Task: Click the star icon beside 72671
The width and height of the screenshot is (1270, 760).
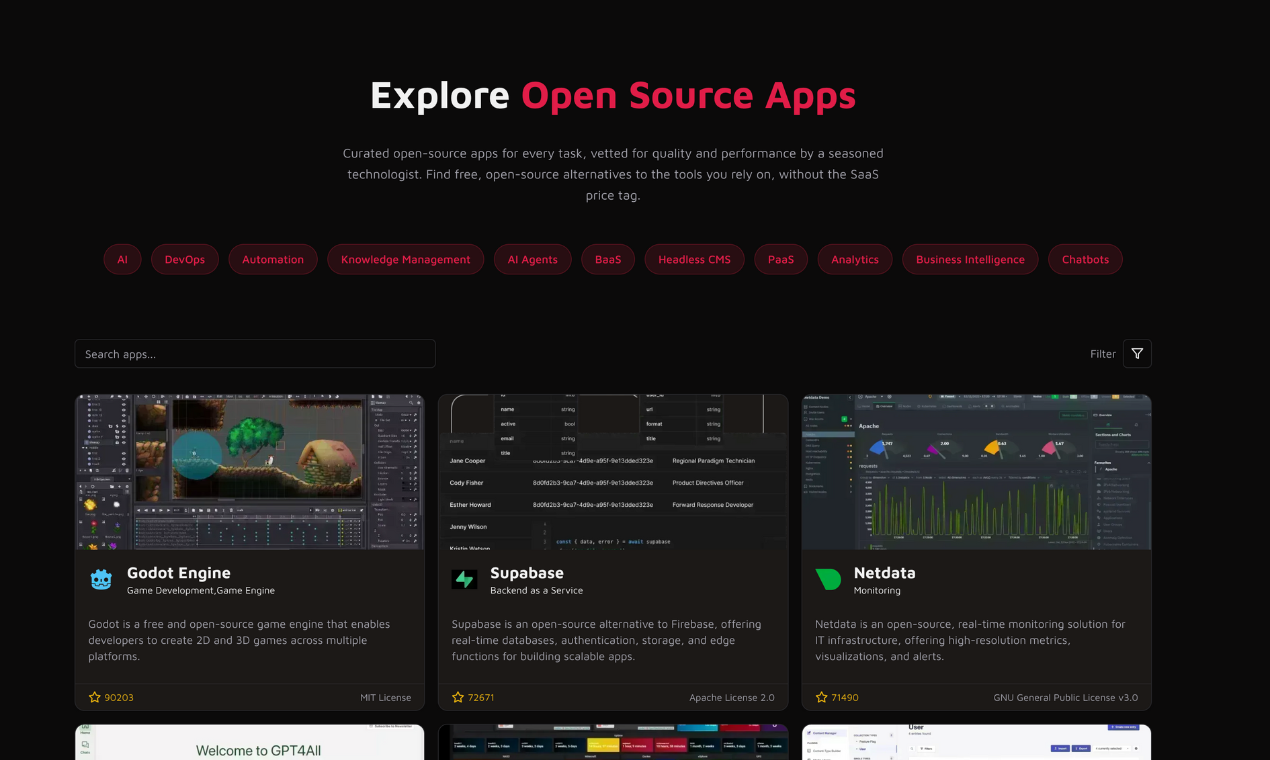Action: (458, 697)
